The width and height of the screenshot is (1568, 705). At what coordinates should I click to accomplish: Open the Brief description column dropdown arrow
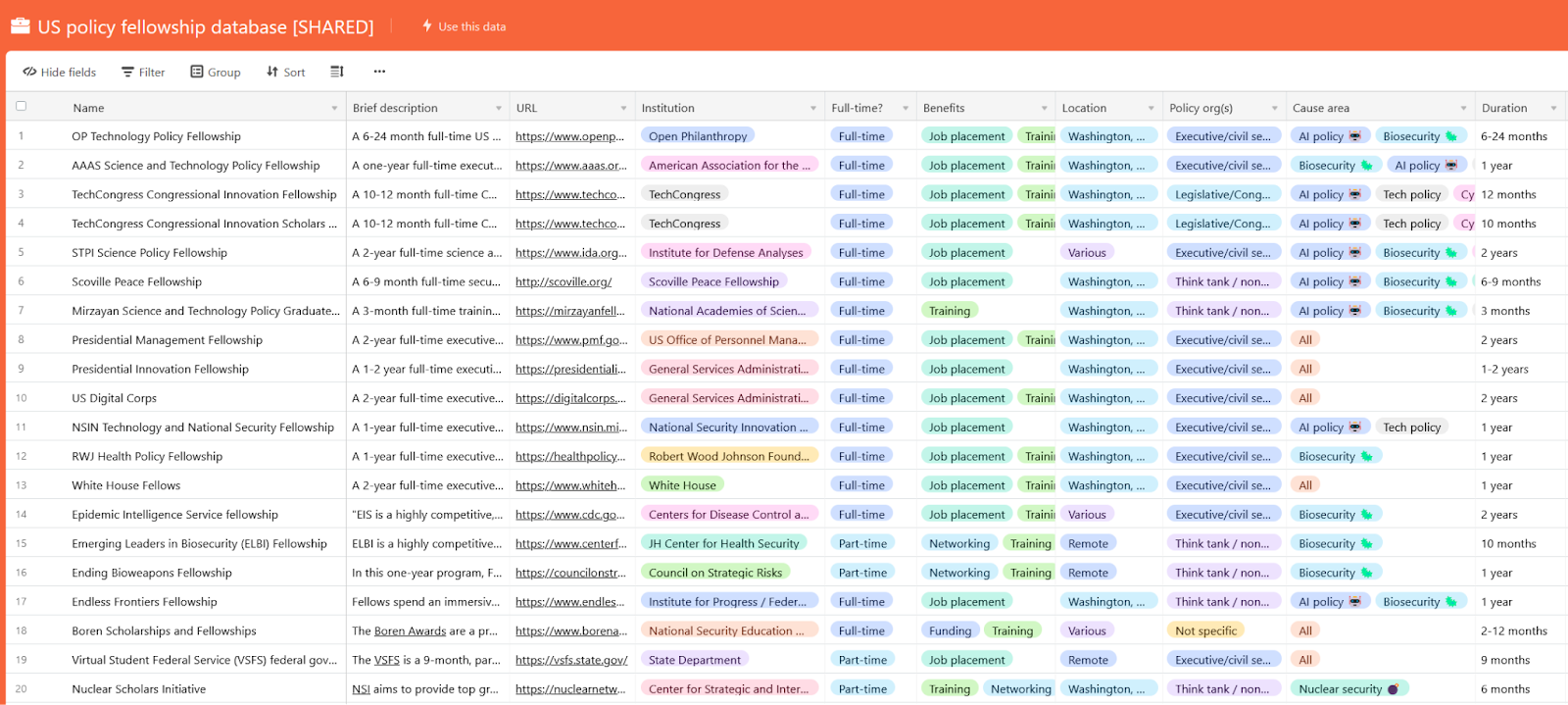(x=499, y=108)
